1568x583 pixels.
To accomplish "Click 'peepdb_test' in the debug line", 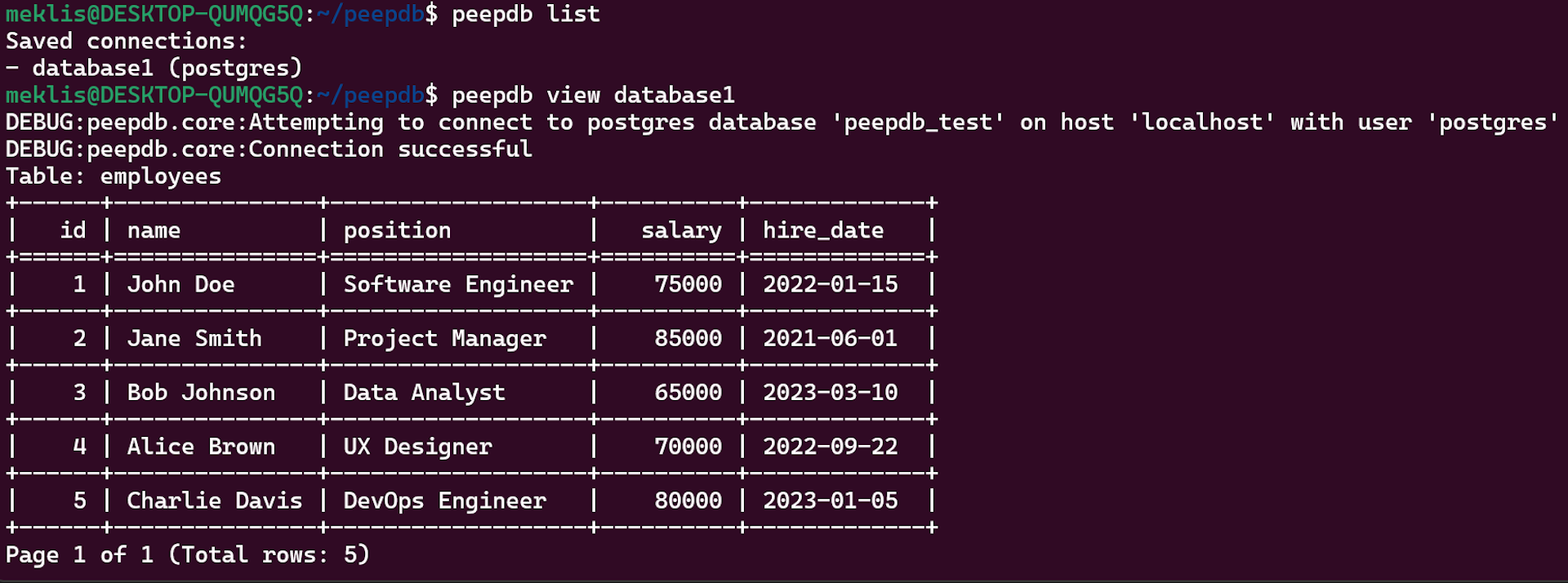I will tap(918, 122).
